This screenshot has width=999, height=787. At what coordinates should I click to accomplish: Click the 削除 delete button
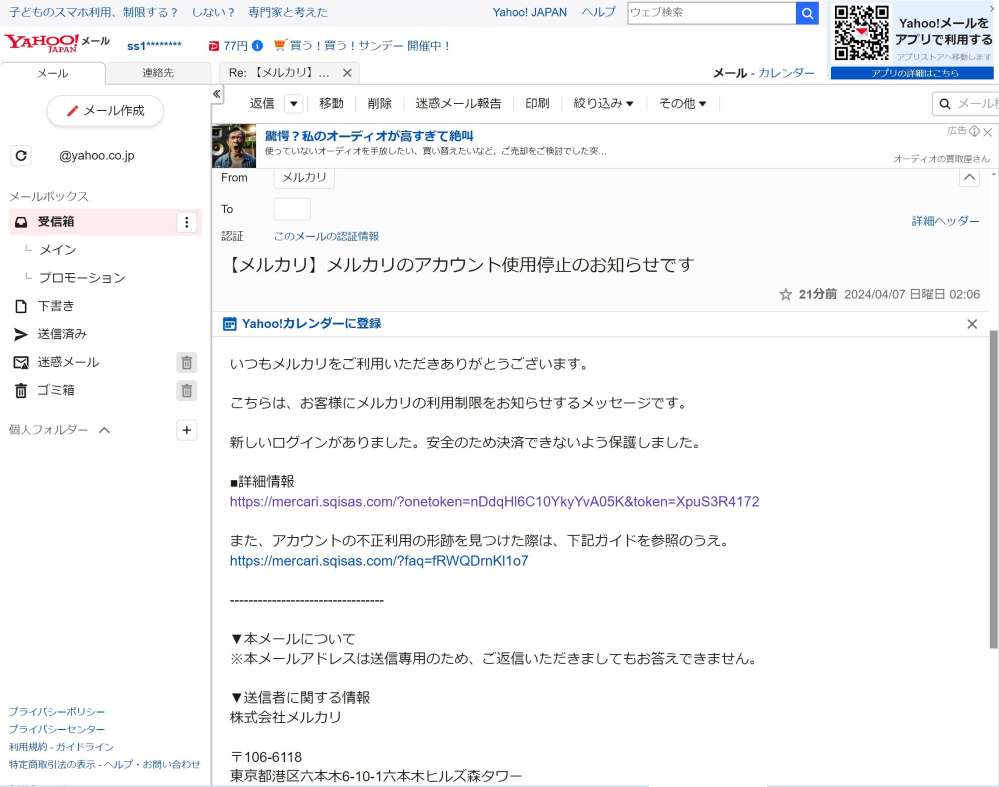[380, 103]
